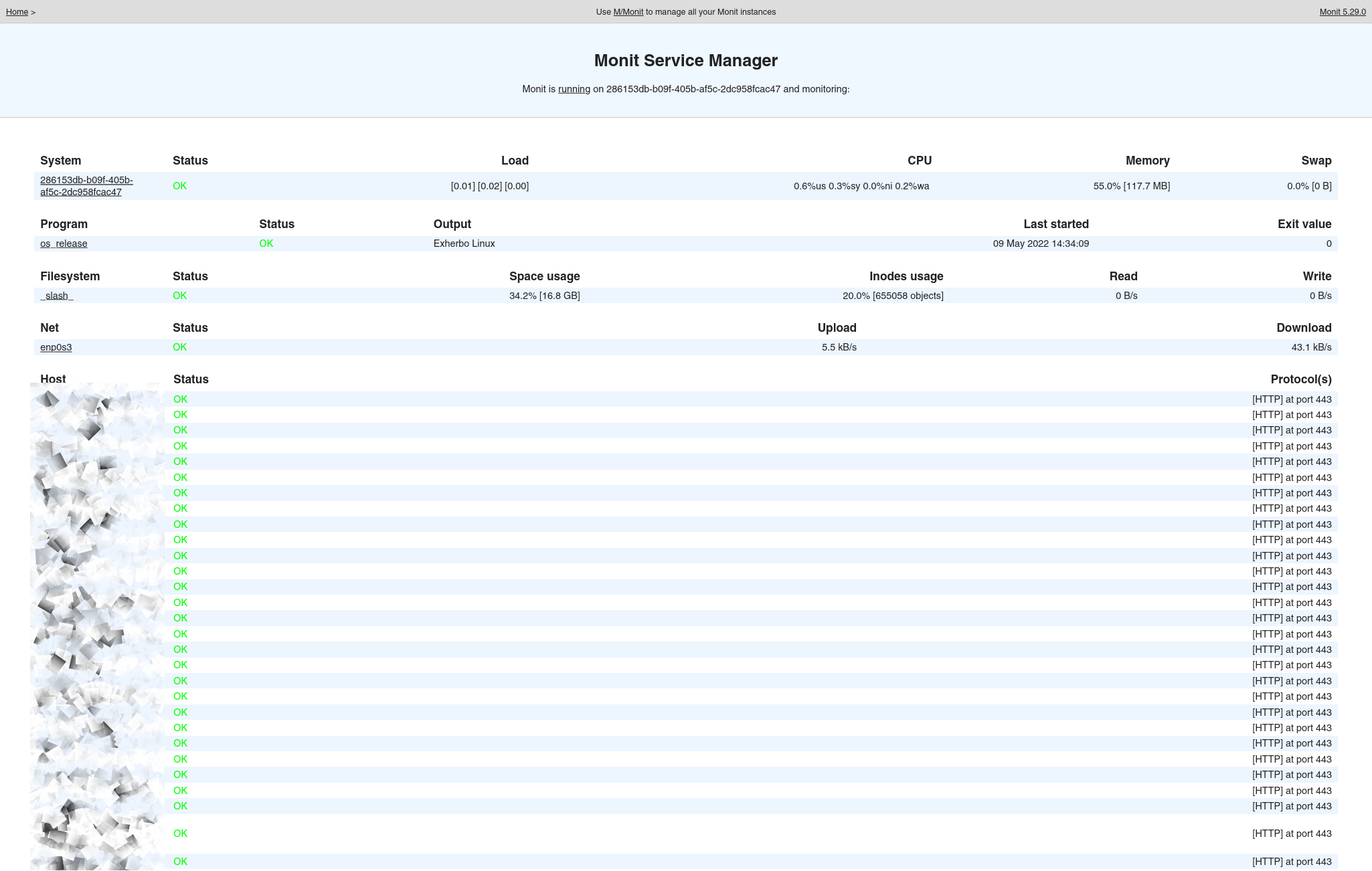Click the System row OK status

(x=179, y=186)
